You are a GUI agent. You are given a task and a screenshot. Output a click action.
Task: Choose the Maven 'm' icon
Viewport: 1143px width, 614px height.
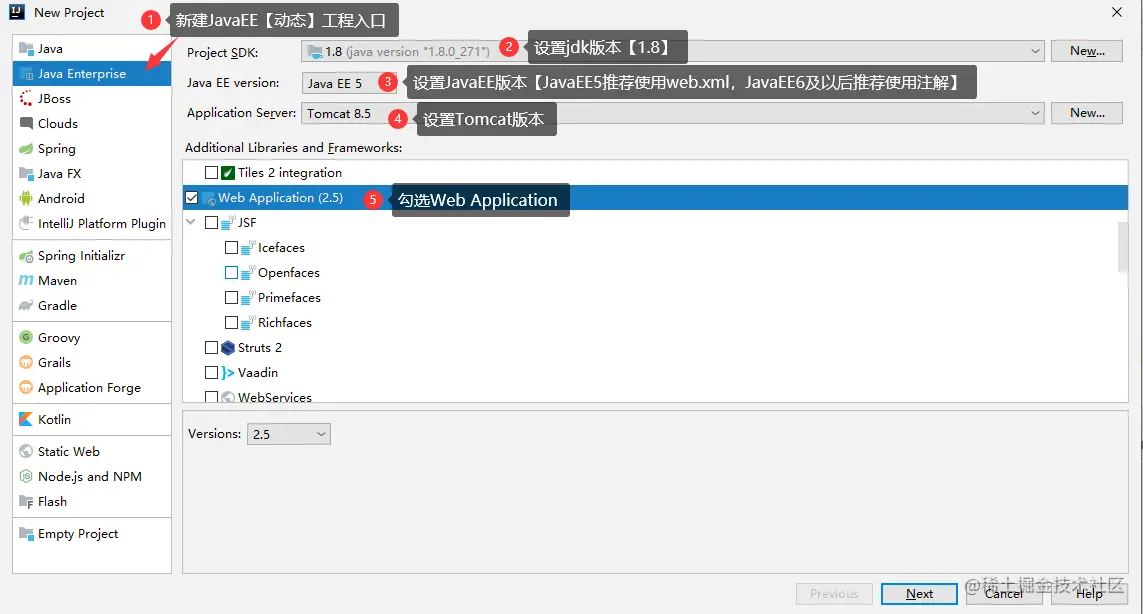tap(26, 281)
